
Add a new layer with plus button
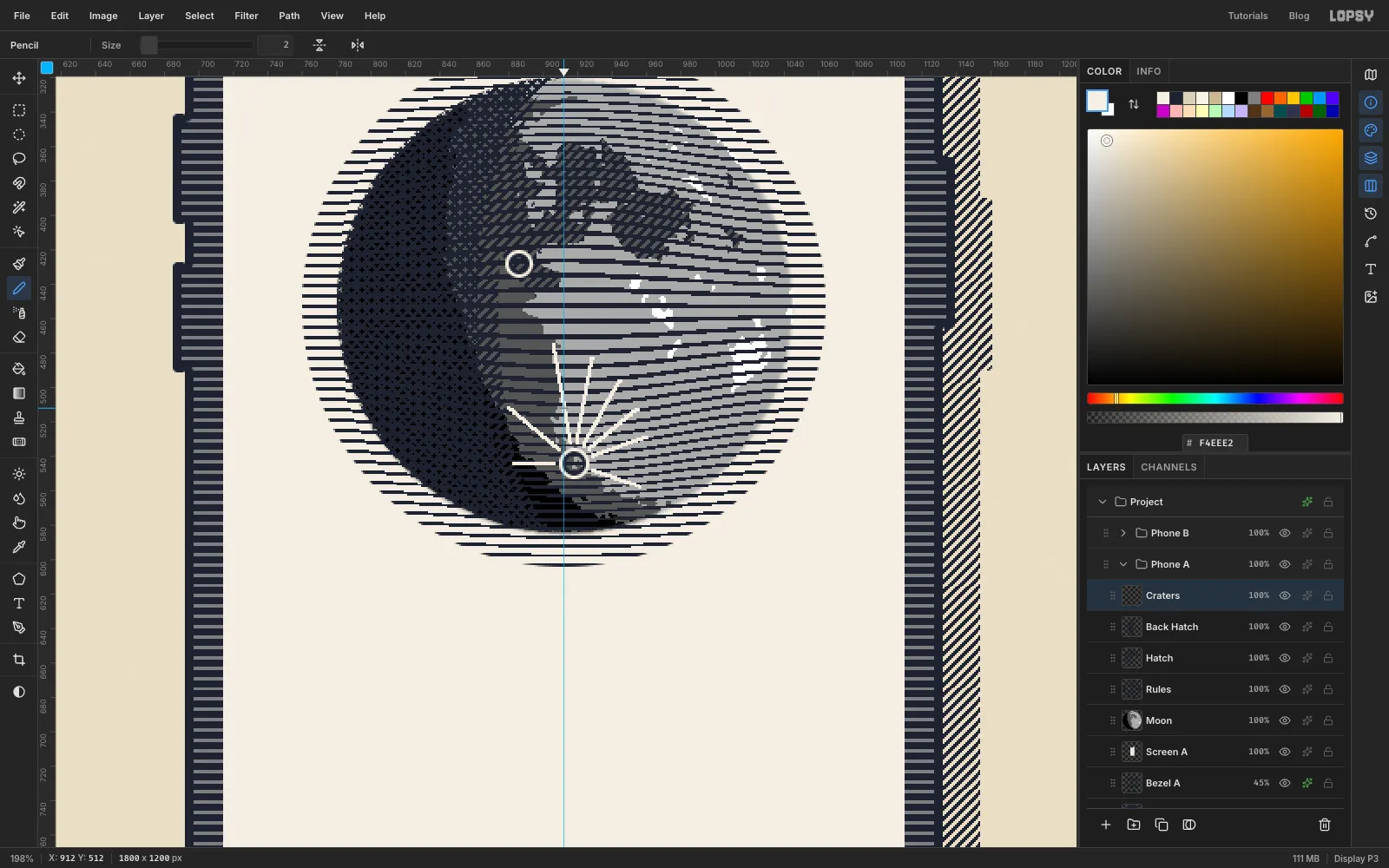point(1106,825)
